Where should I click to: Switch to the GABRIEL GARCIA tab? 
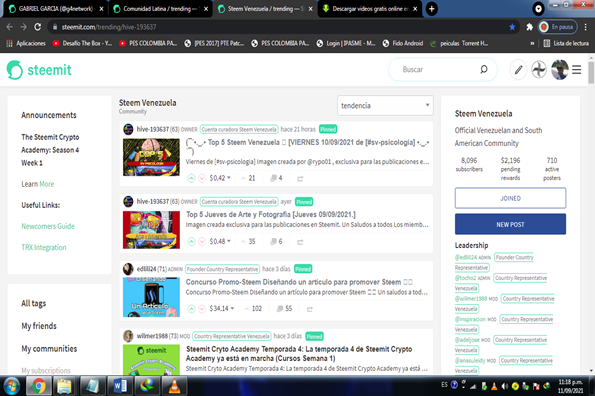pyautogui.click(x=55, y=9)
